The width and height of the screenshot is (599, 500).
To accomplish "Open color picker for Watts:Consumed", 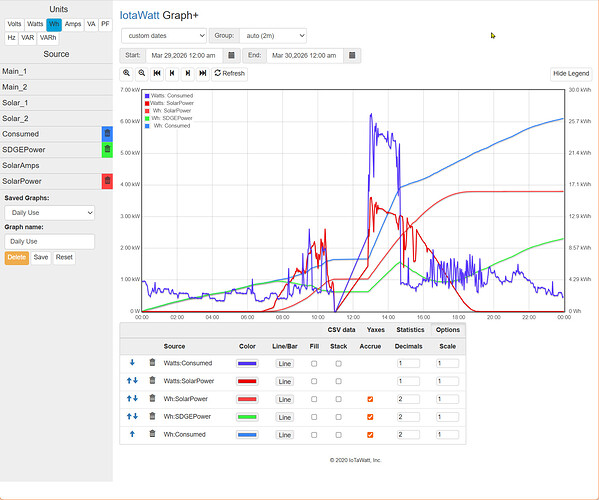I will click(x=247, y=364).
